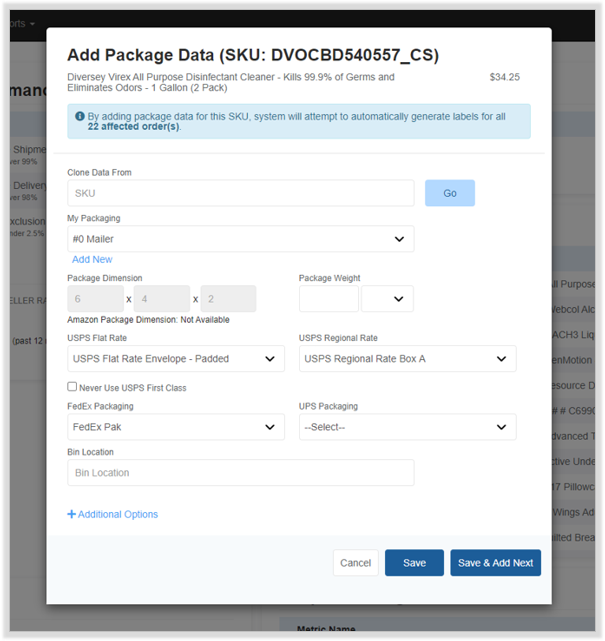Enable Never Use USPS First Class checkbox
Screen dimensions: 605x641
tap(72, 387)
